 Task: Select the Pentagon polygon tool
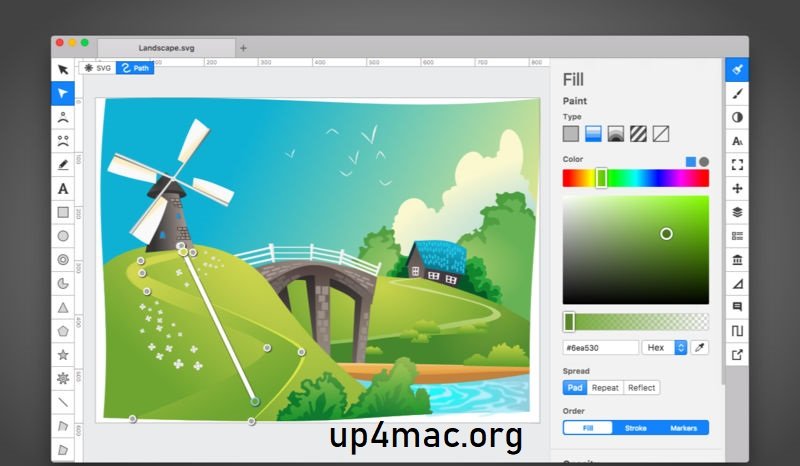pos(63,331)
